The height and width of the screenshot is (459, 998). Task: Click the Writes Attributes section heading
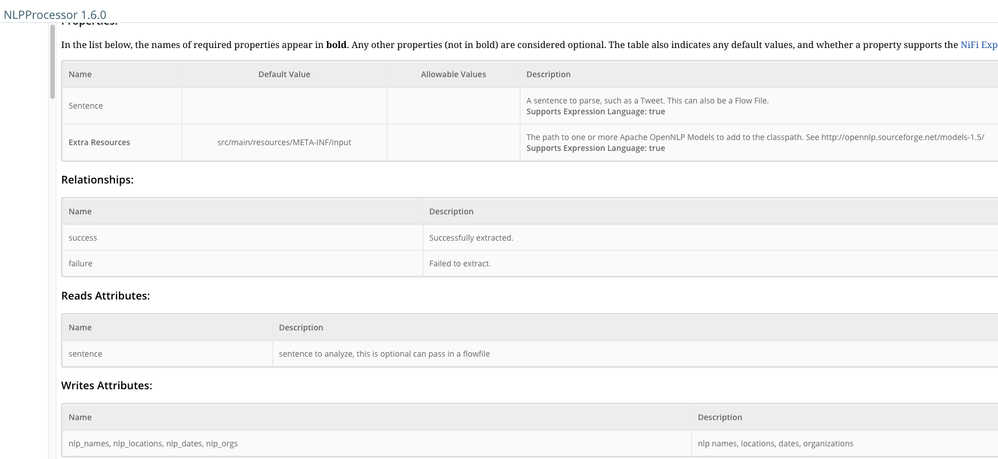tap(106, 385)
